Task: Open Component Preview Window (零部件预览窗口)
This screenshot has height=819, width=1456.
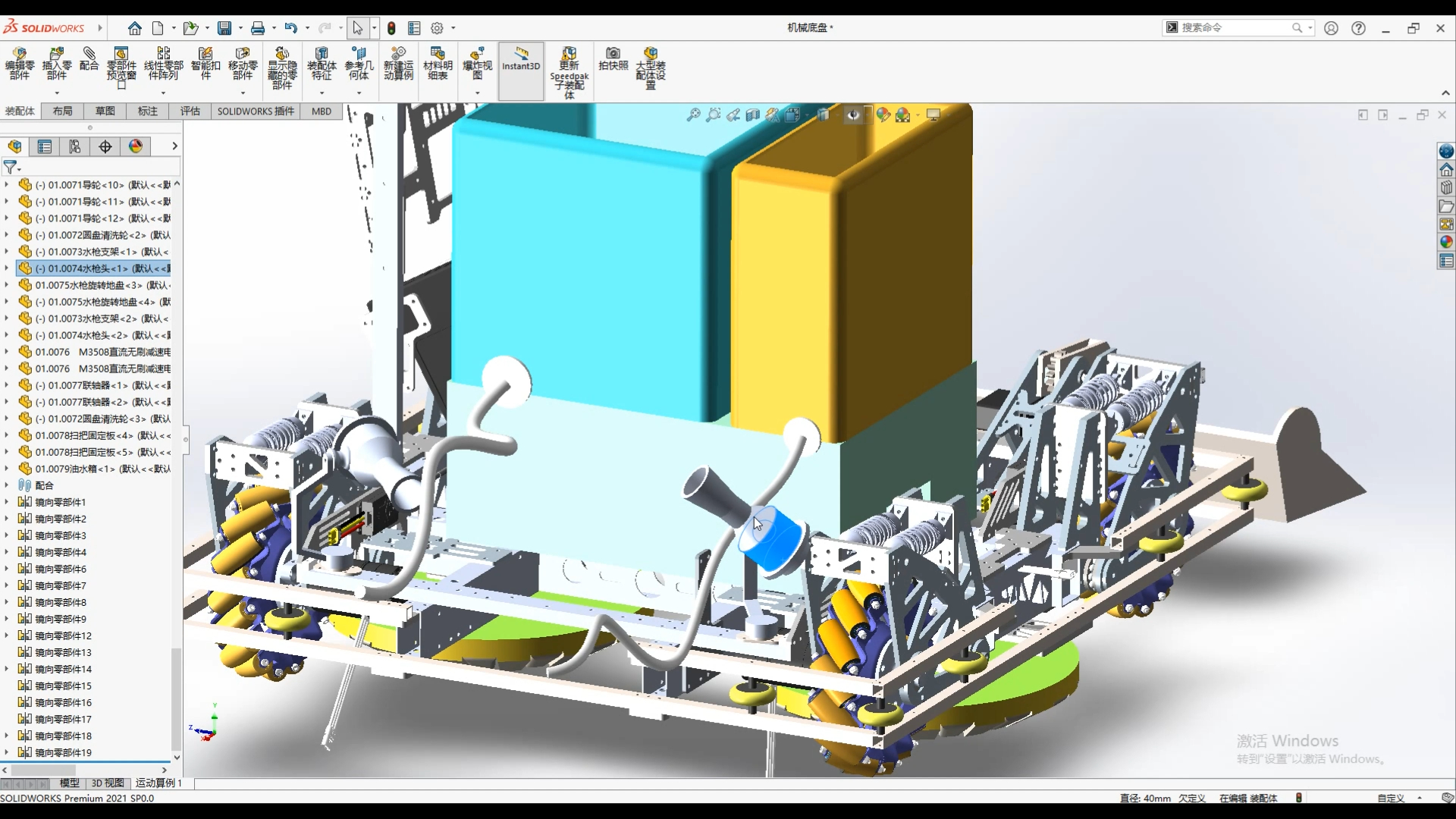Action: [x=121, y=67]
